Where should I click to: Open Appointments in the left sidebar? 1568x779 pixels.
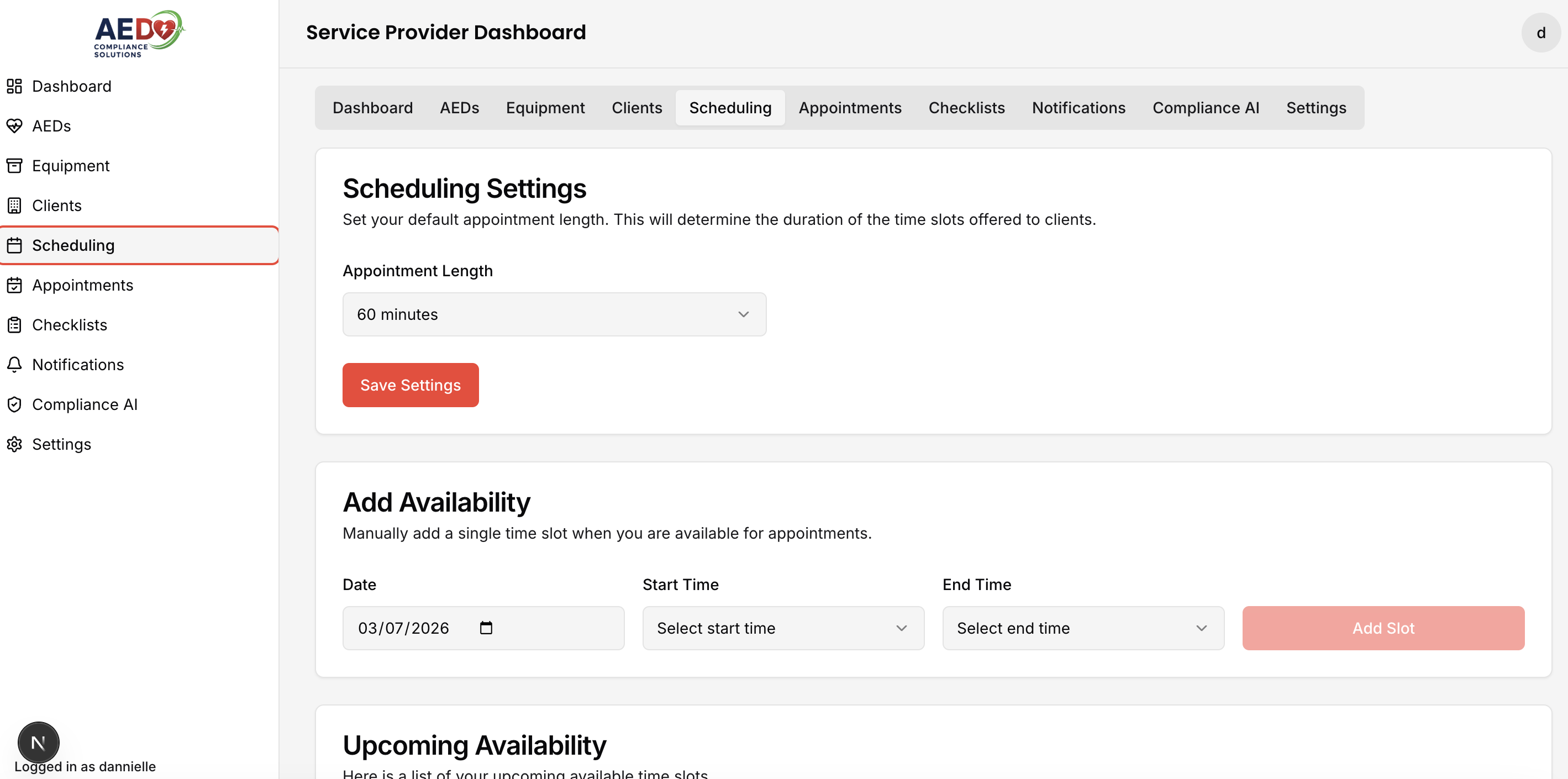click(82, 285)
